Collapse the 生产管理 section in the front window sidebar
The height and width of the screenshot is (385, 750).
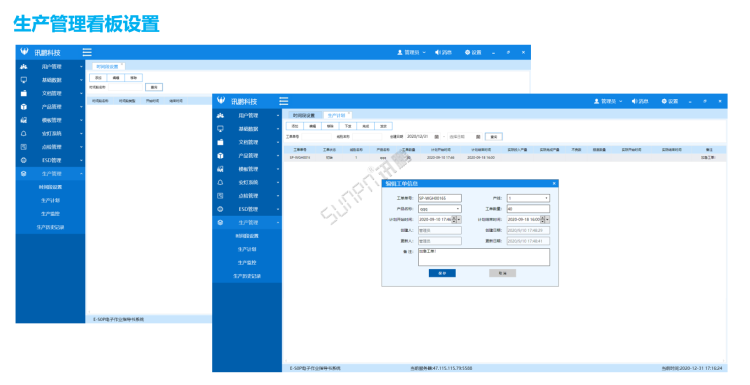pyautogui.click(x=247, y=222)
